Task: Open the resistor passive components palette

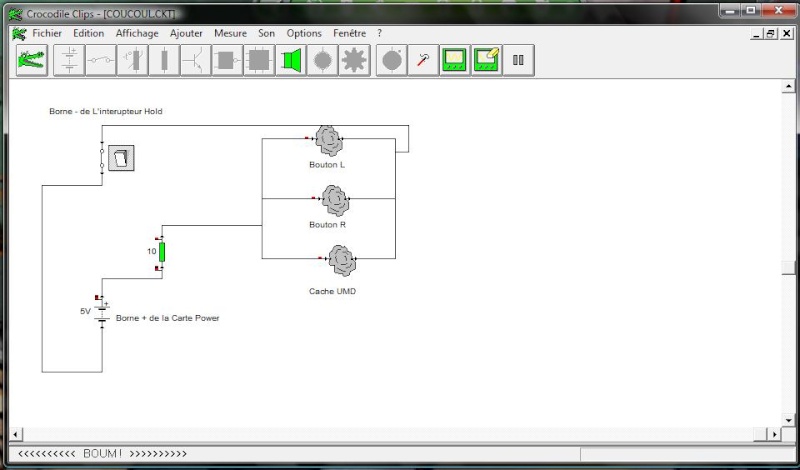Action: pos(164,60)
